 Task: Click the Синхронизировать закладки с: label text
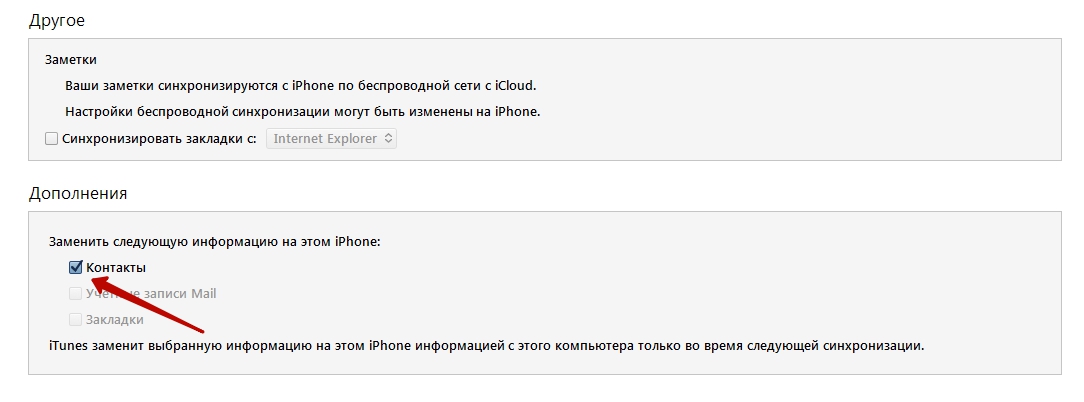coord(152,139)
